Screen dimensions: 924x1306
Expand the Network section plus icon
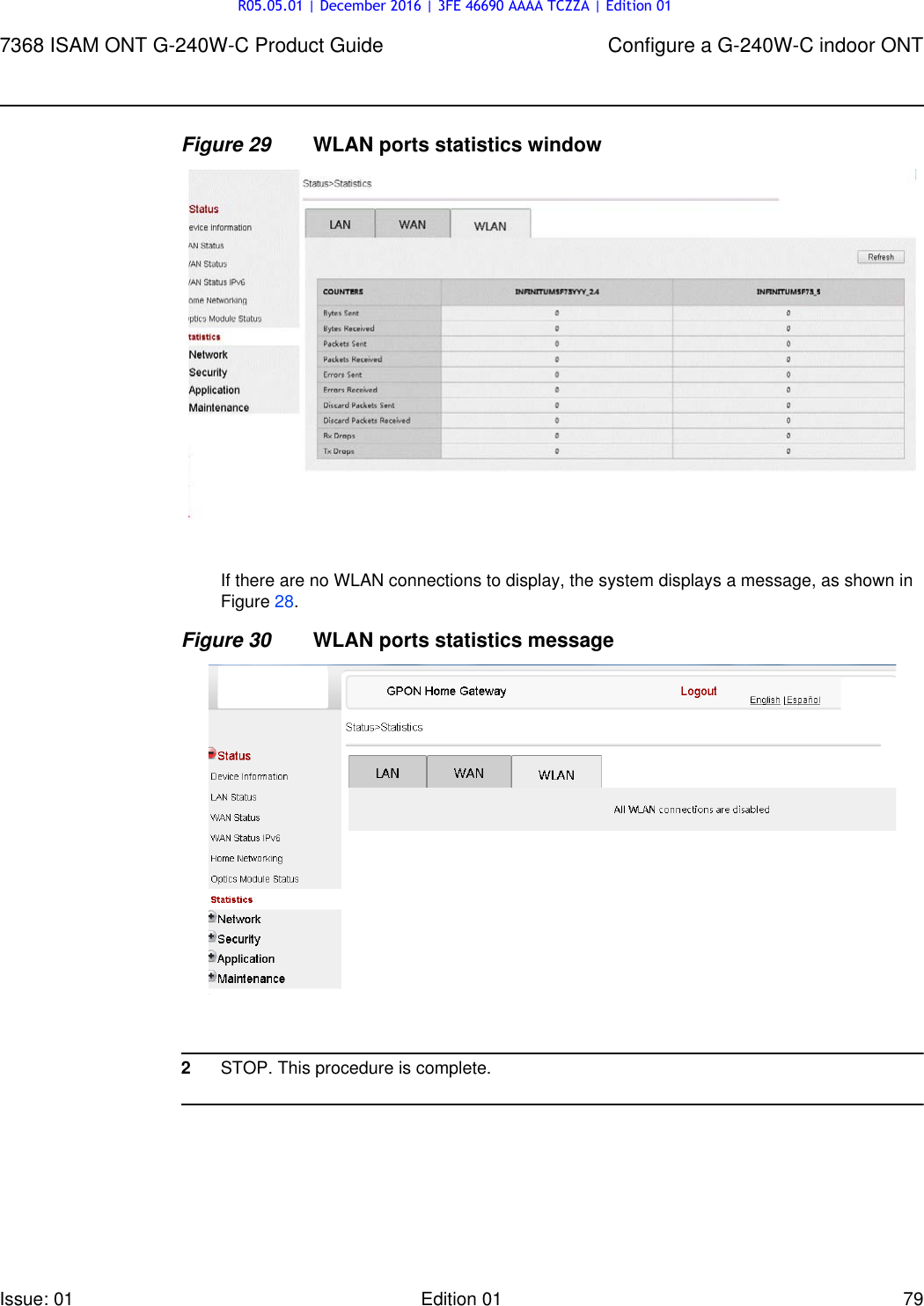click(x=211, y=915)
